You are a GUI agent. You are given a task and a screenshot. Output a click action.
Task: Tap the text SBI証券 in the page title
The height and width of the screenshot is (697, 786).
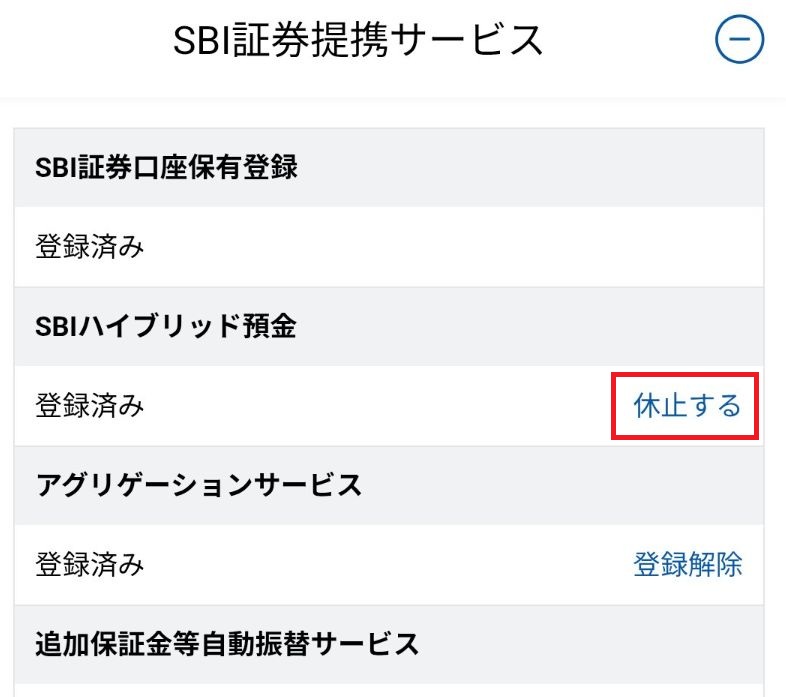[x=246, y=41]
